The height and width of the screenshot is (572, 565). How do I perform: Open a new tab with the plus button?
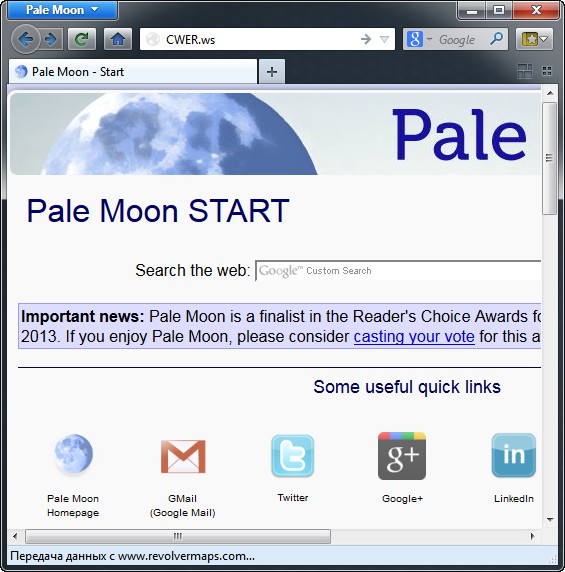pos(272,72)
